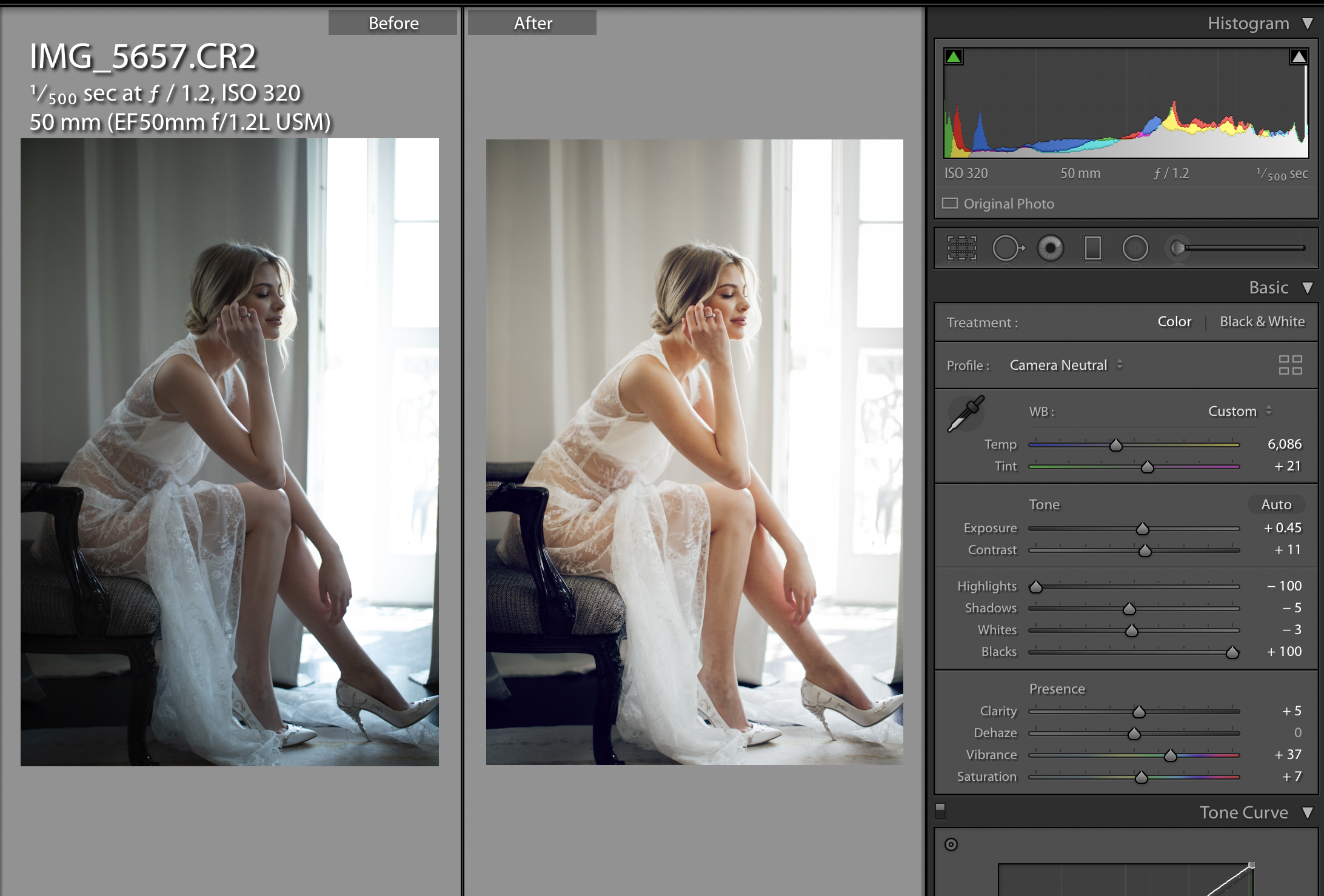
Task: Open the Camera Neutral profile dropdown
Action: coord(1066,365)
